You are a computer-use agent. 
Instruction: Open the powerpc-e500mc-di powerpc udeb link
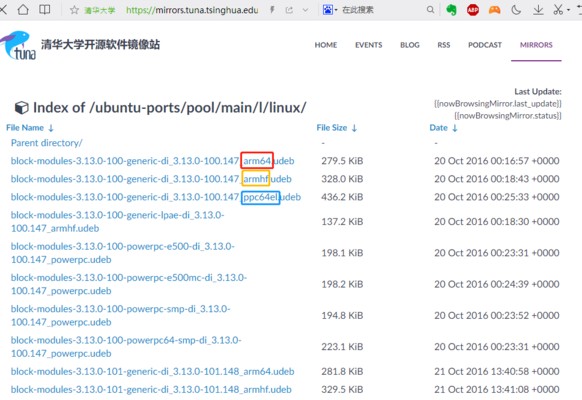[x=129, y=284]
